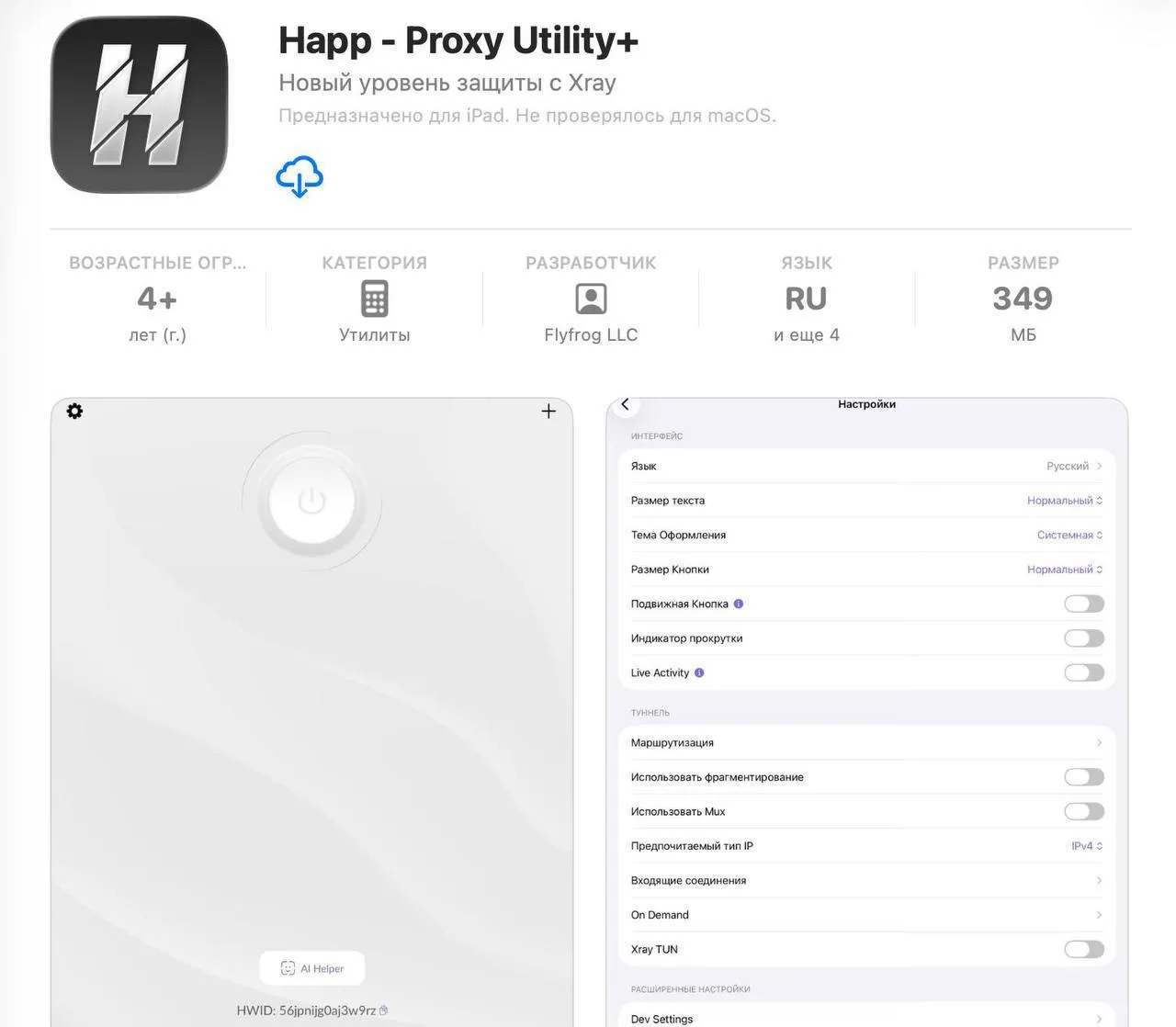Click the plus icon in left screenshot
The image size is (1176, 1027).
(x=548, y=411)
